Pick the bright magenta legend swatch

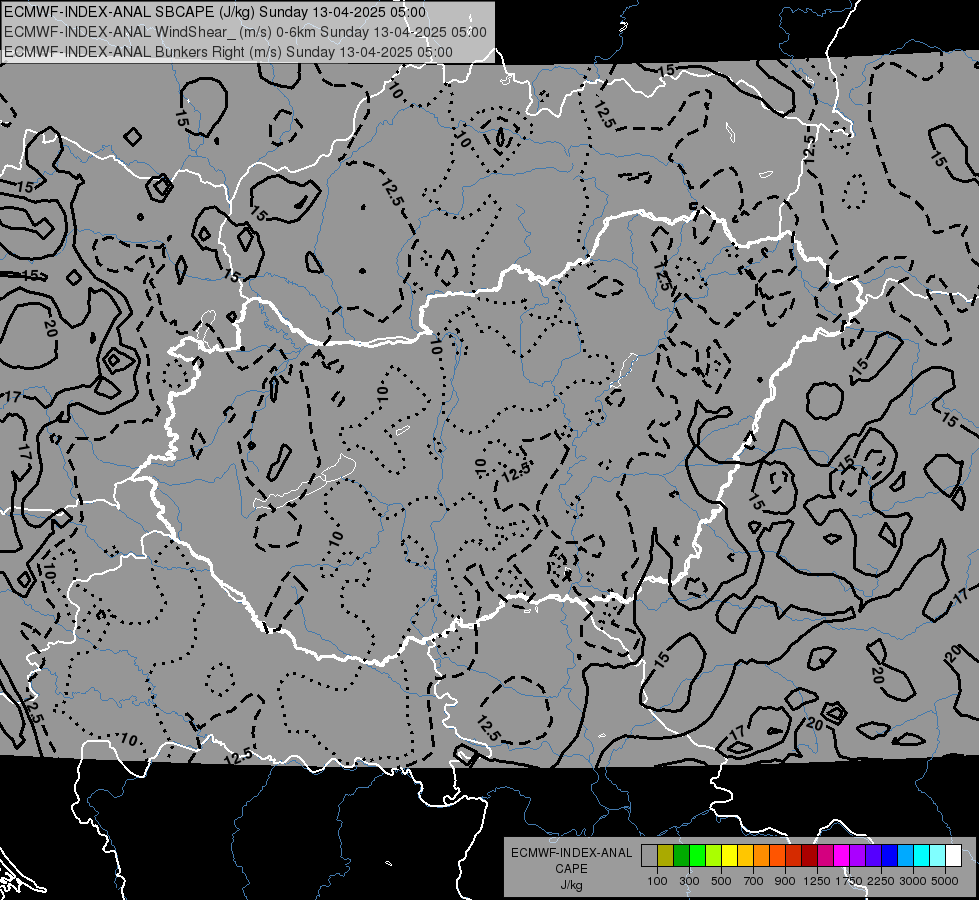pos(842,855)
